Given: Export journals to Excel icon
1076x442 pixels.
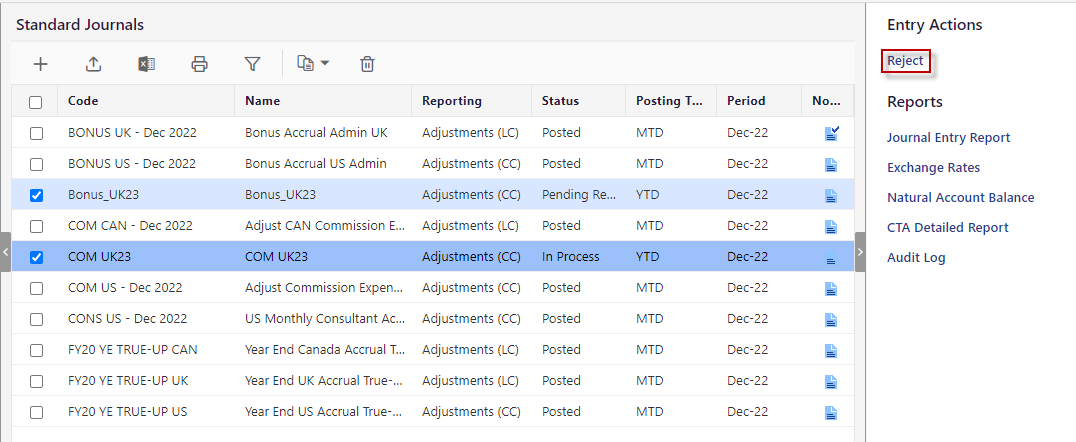Looking at the screenshot, I should (x=146, y=65).
